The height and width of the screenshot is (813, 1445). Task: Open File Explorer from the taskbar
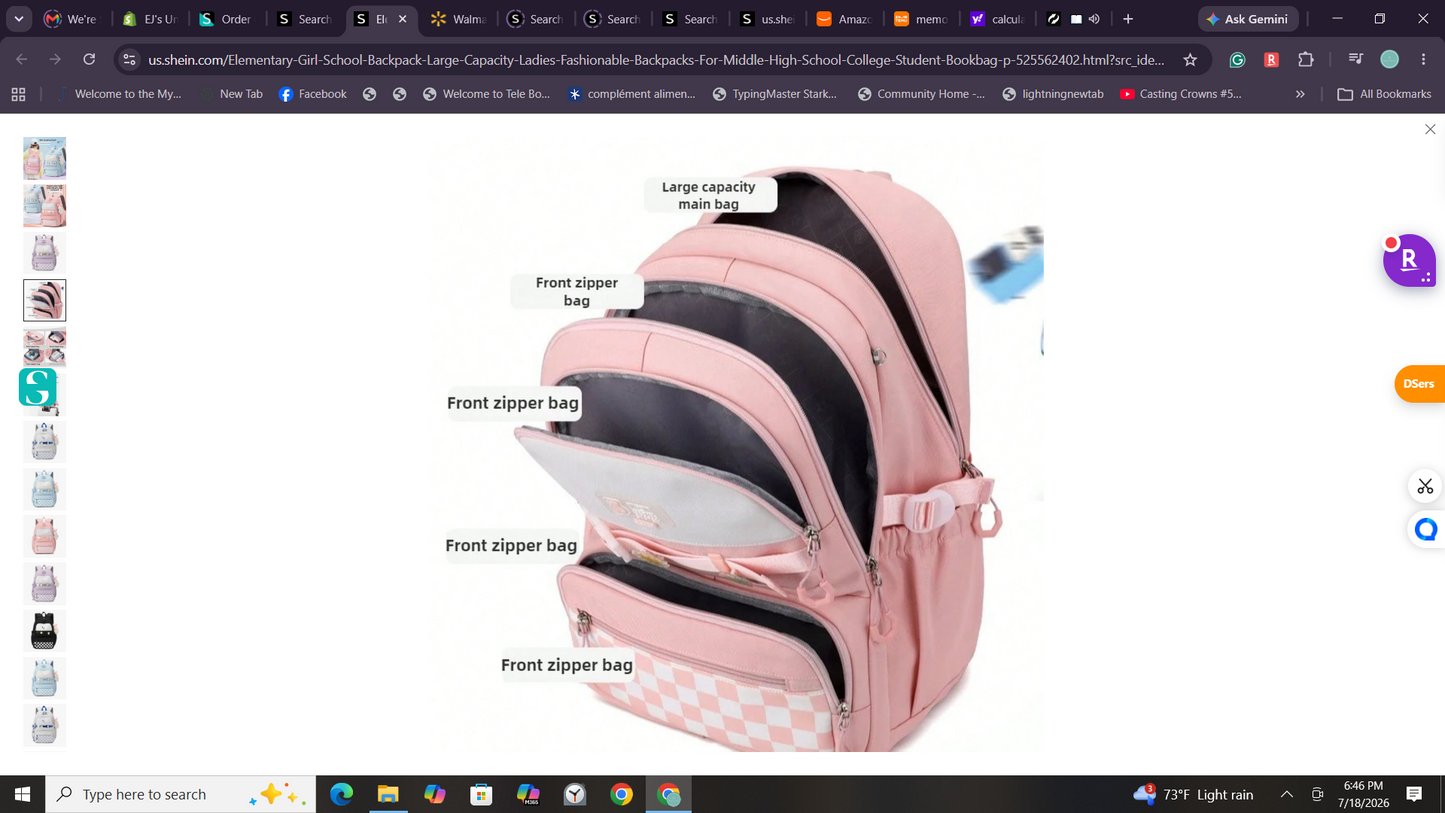(x=388, y=794)
